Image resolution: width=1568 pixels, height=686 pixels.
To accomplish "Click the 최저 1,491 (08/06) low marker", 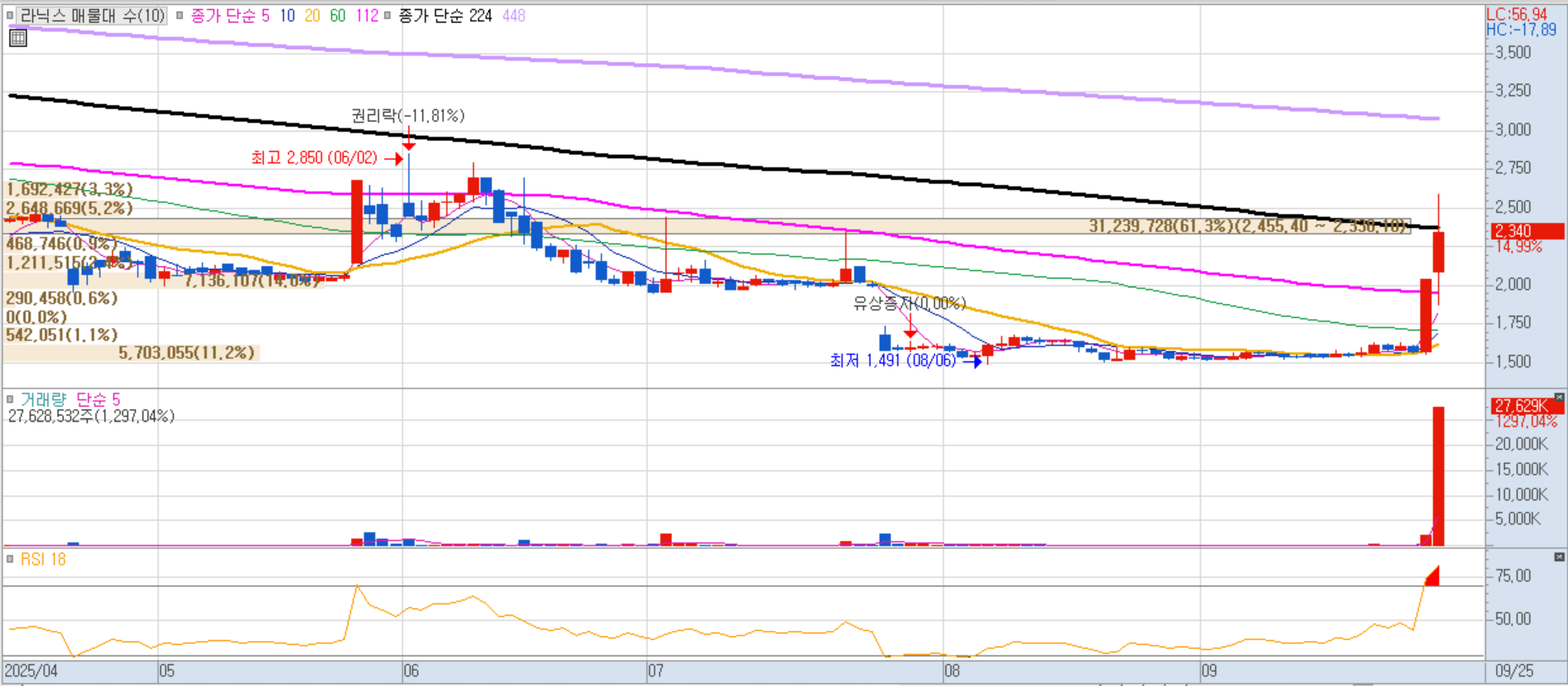I will tap(893, 361).
